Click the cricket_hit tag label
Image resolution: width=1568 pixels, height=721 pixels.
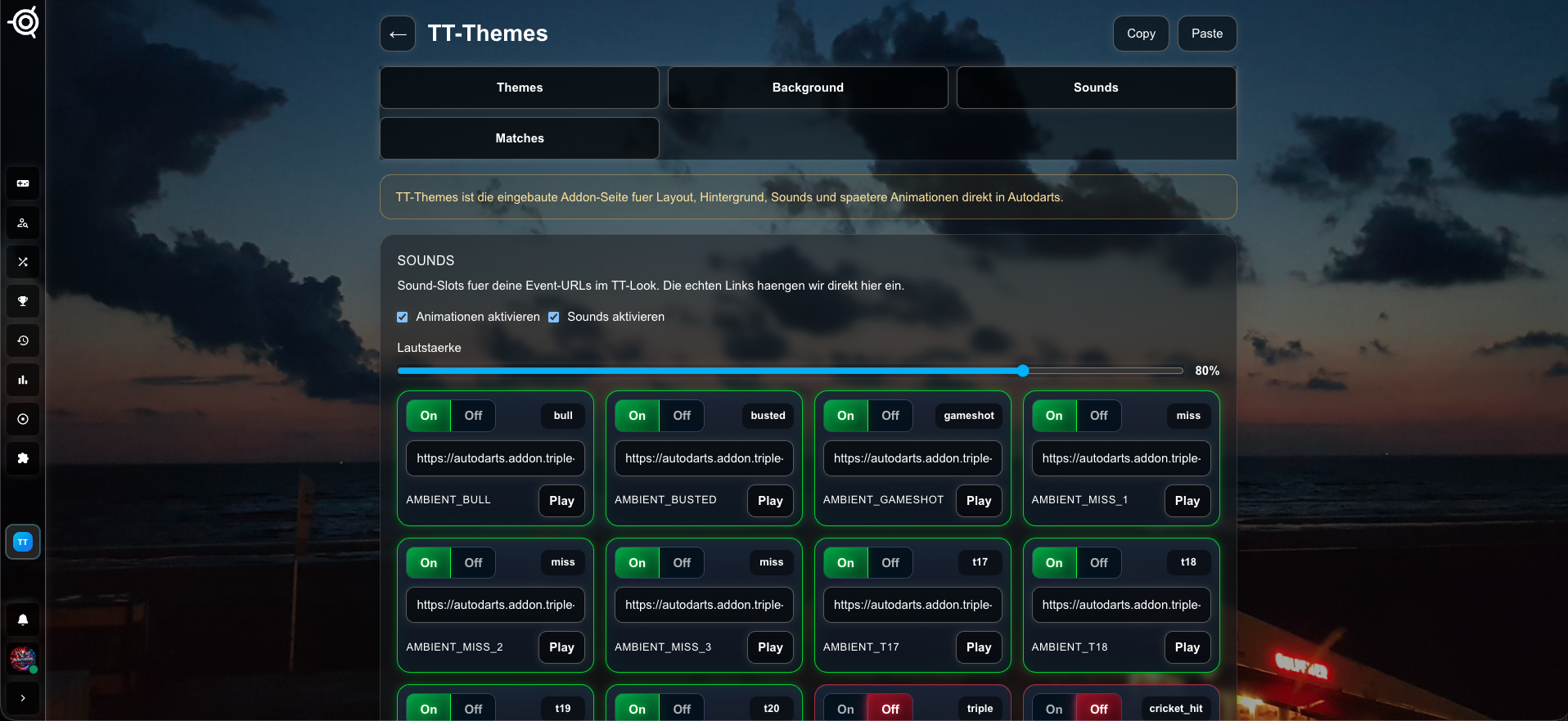click(x=1176, y=709)
